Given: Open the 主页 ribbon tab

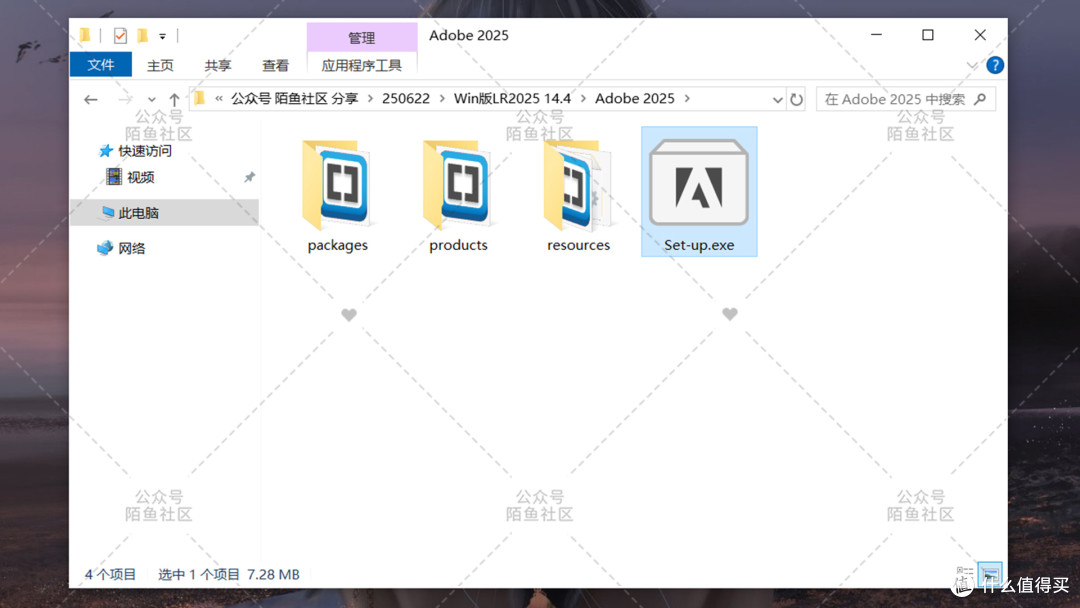Looking at the screenshot, I should coord(160,65).
